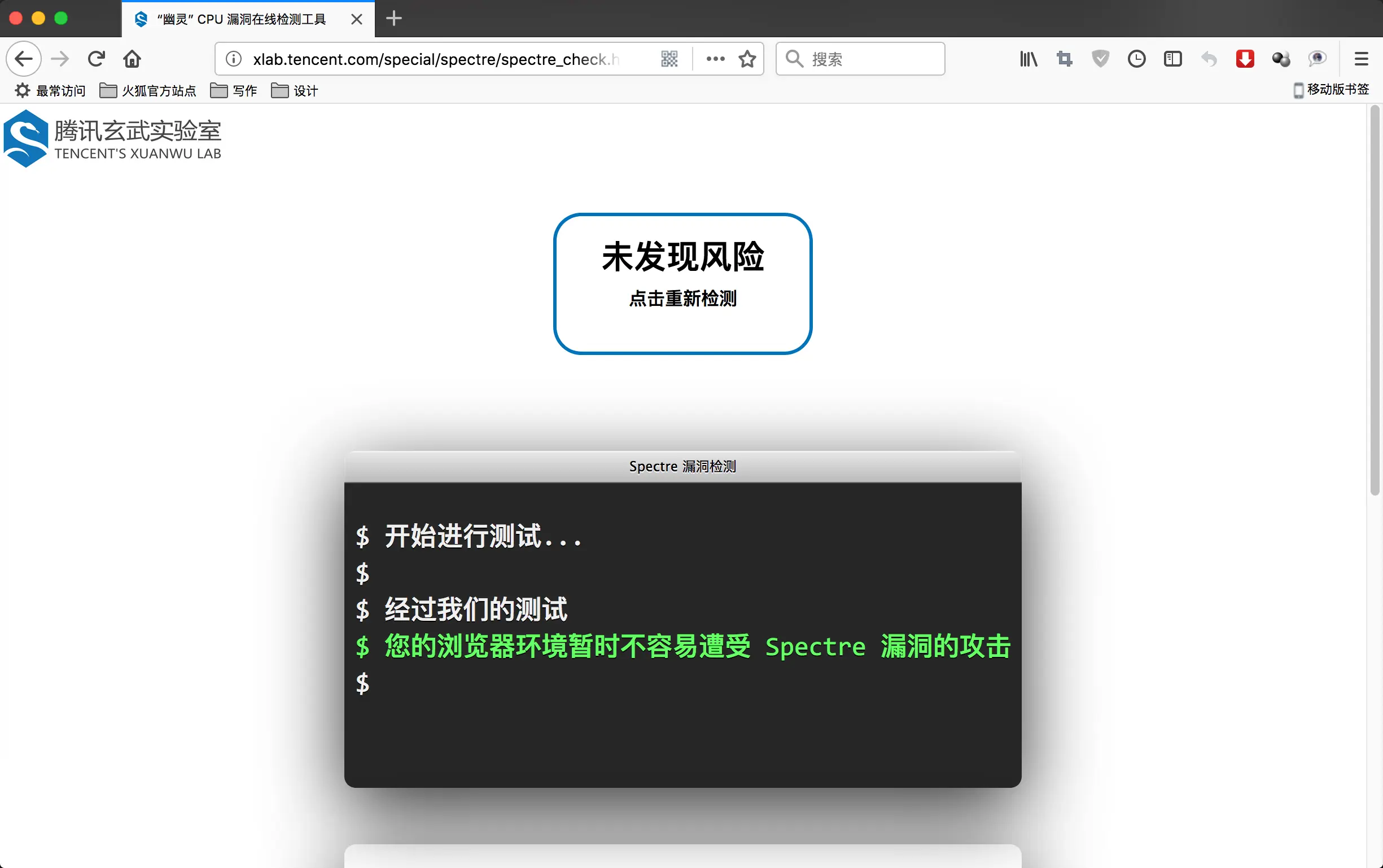Open the history clock icon
The image size is (1383, 868).
pyautogui.click(x=1136, y=59)
